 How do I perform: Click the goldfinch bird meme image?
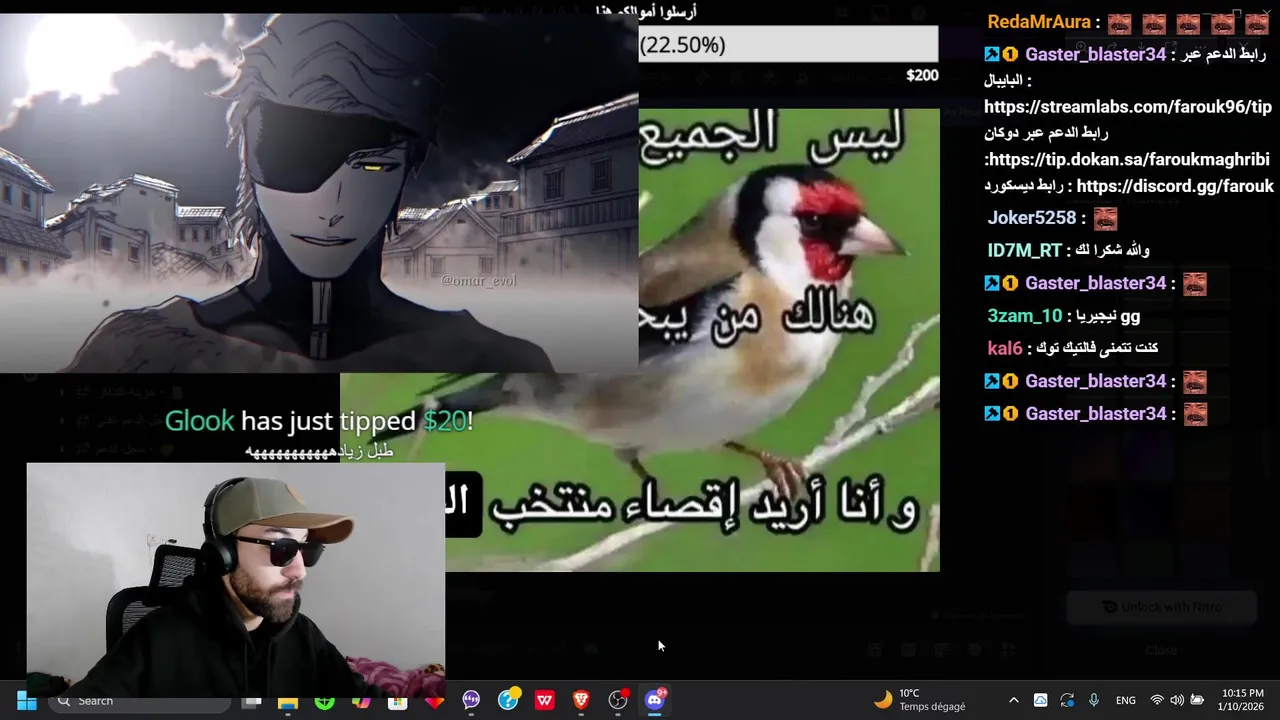click(690, 340)
